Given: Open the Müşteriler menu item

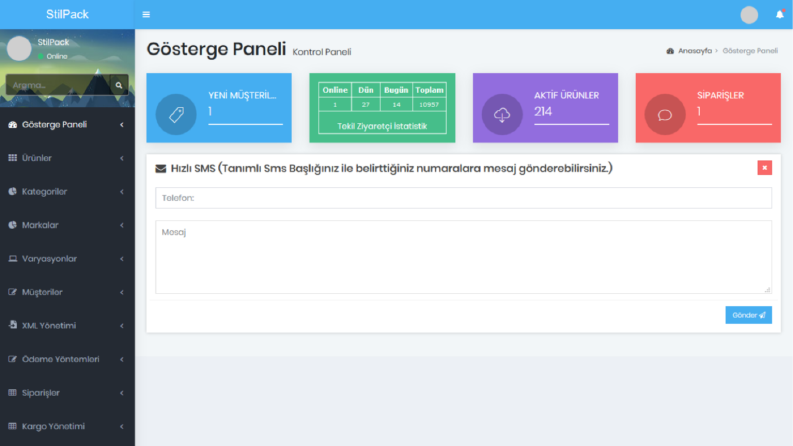Looking at the screenshot, I should pos(67,292).
